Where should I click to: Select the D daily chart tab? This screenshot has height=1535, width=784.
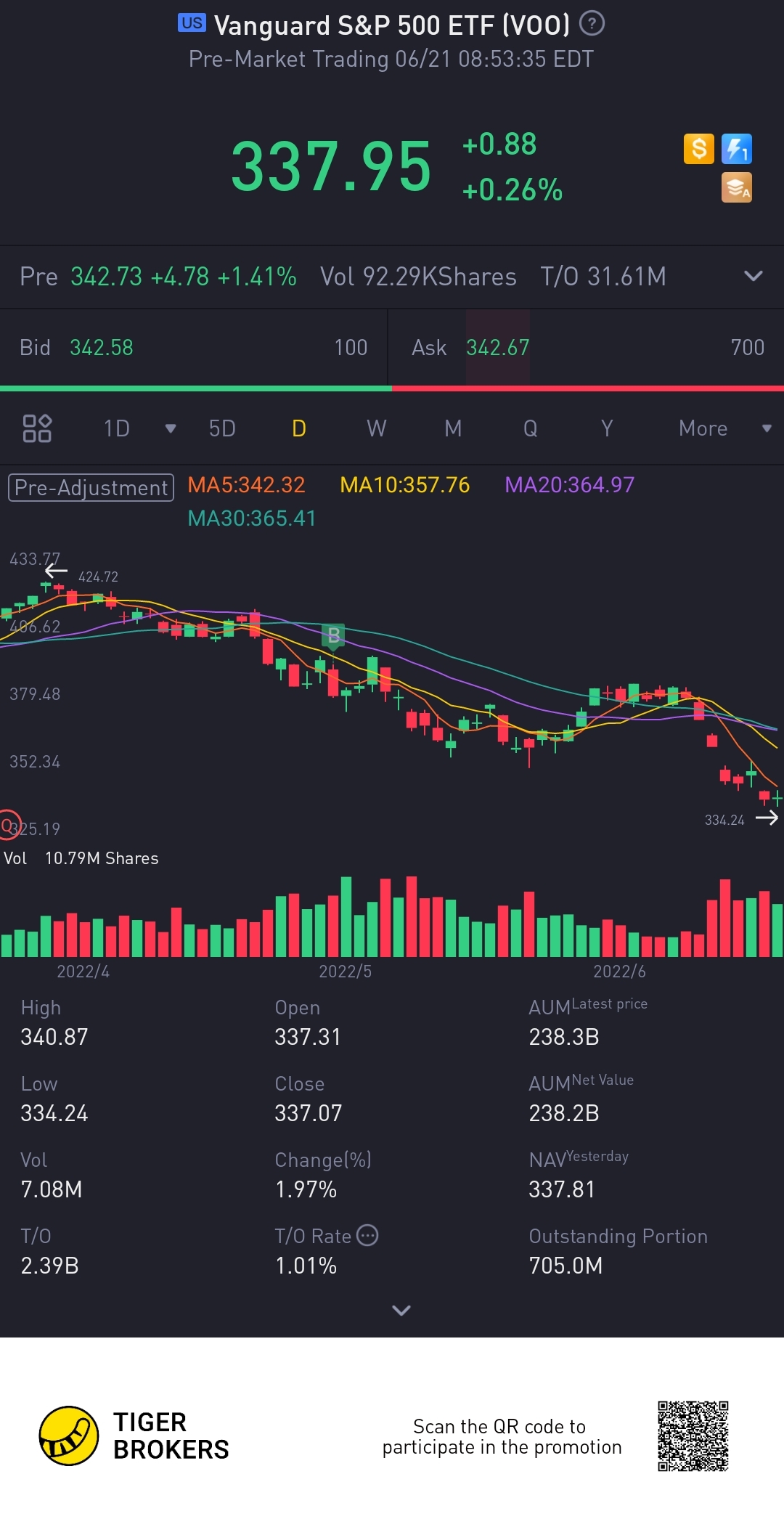coord(299,428)
